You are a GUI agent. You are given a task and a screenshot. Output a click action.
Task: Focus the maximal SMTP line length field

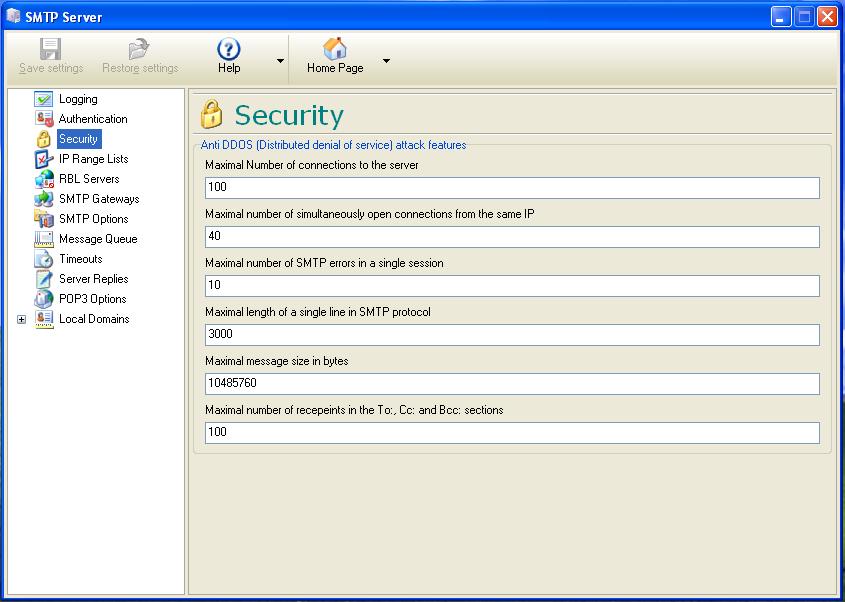pyautogui.click(x=512, y=335)
